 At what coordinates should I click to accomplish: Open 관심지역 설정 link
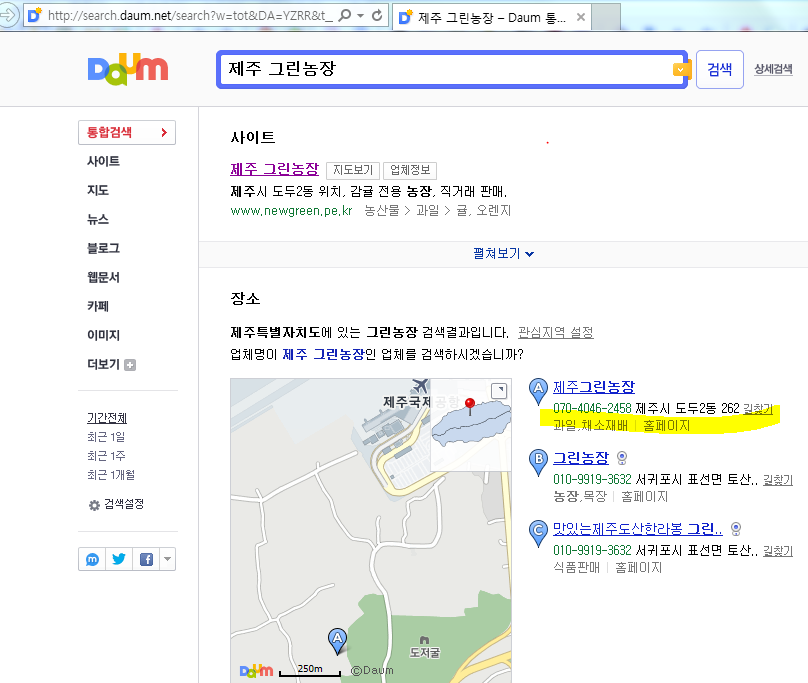(x=556, y=332)
